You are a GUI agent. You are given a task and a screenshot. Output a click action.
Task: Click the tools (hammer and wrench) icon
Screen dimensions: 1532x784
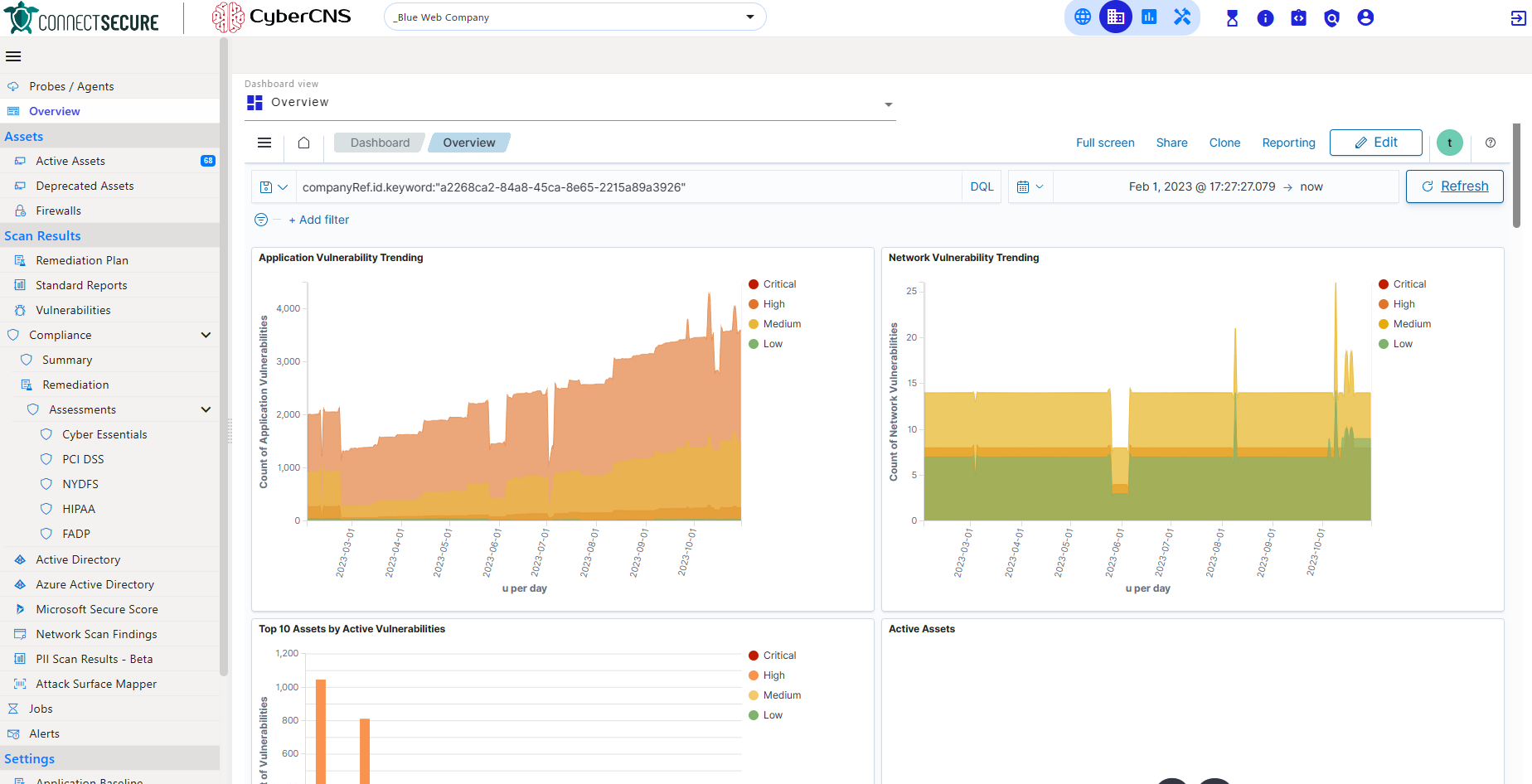(x=1182, y=17)
